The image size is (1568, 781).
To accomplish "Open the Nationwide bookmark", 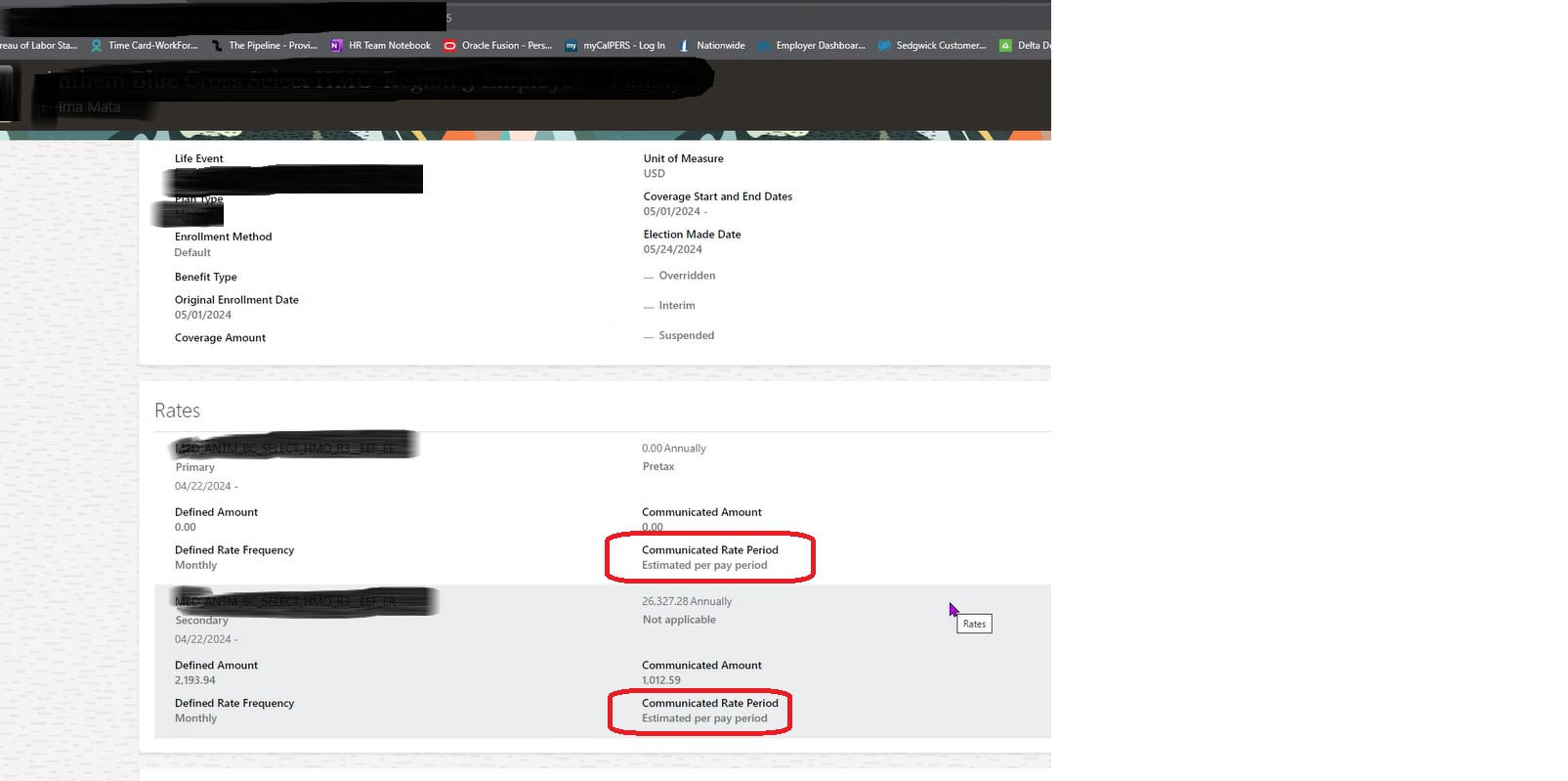I will tap(711, 45).
